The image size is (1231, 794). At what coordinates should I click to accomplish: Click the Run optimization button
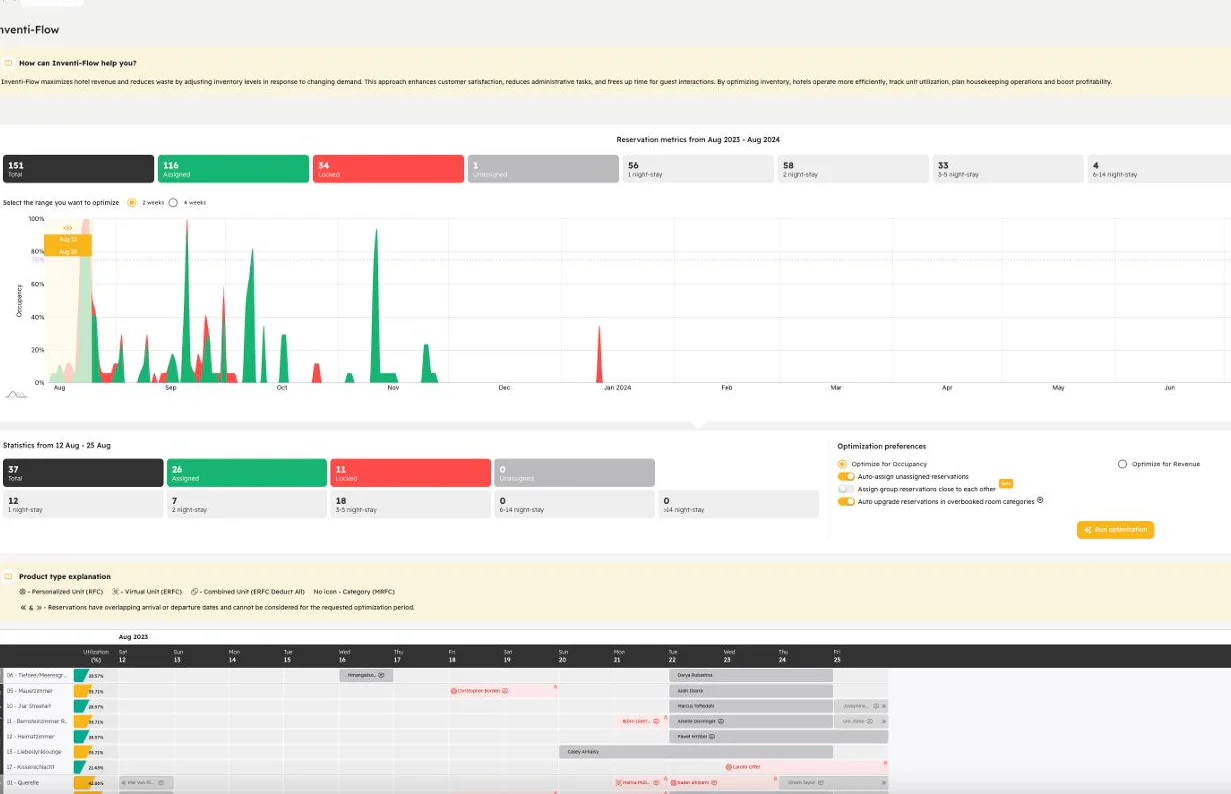[x=1115, y=529]
